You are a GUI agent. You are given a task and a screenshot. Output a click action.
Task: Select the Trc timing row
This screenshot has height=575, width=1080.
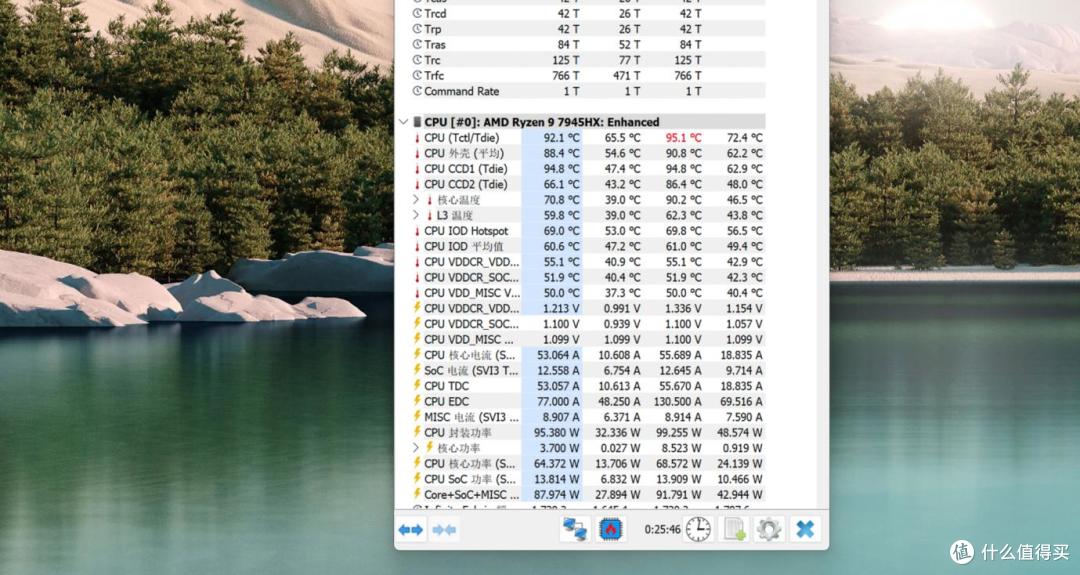(588, 60)
